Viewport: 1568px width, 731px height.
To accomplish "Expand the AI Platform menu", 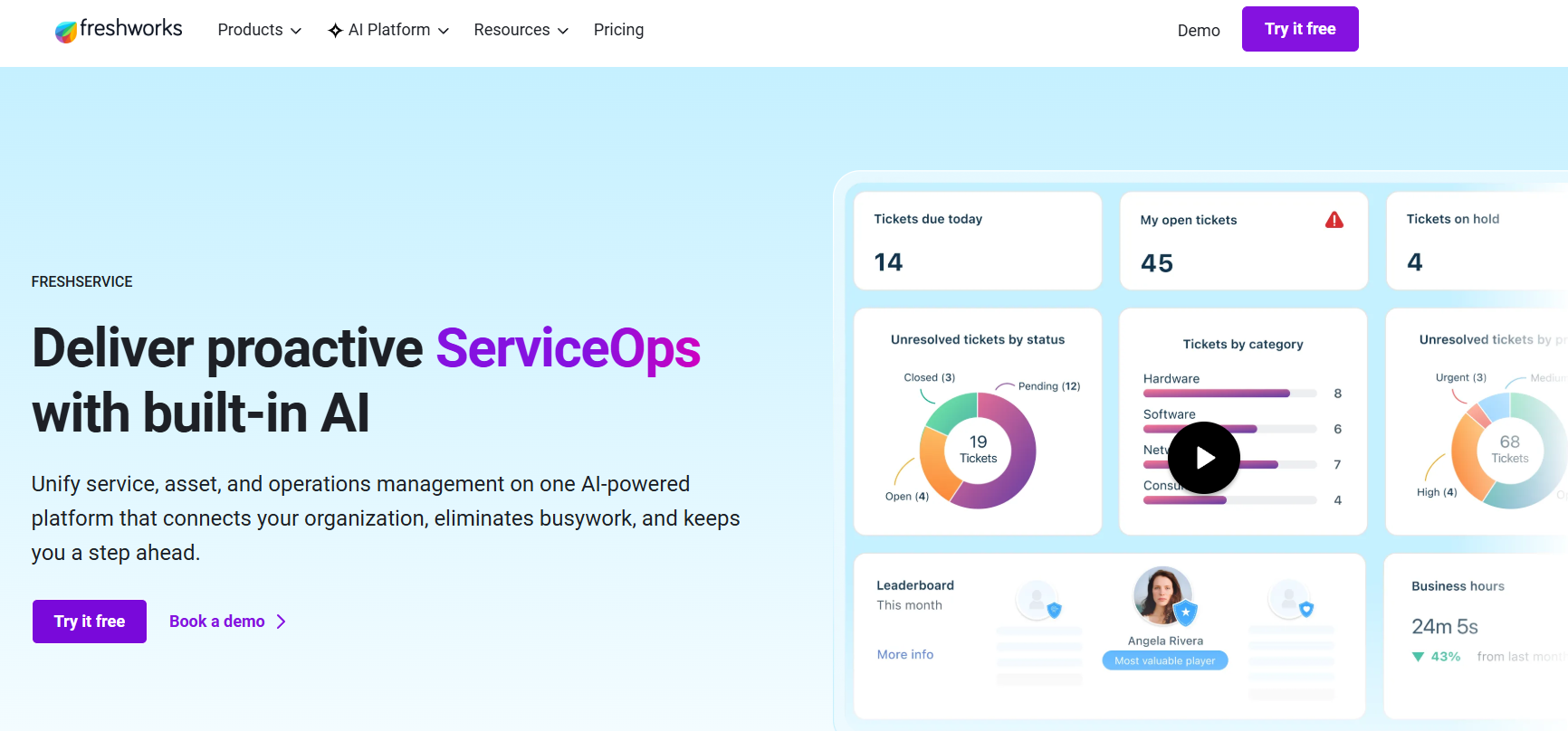I will coord(388,30).
